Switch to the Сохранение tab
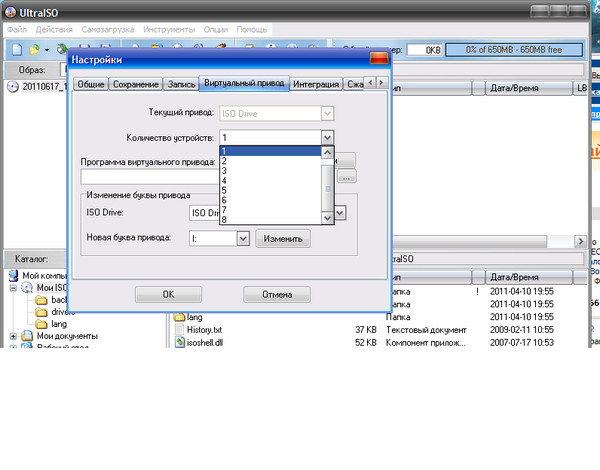Image resolution: width=600 pixels, height=470 pixels. click(x=136, y=84)
